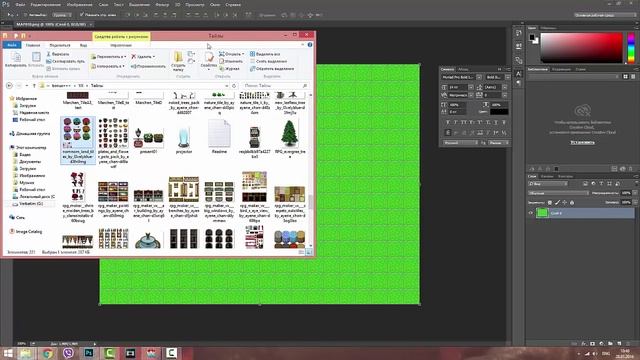Screen dimensions: 640x360
Task: Click Invert Selection in Explorer ribbon
Action: tap(271, 69)
